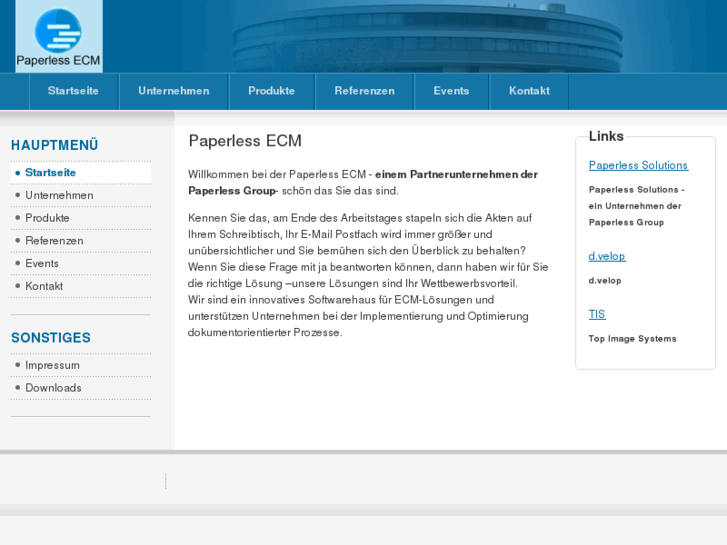The height and width of the screenshot is (545, 727).
Task: Select Referenzen in the Hauptmenü sidebar
Action: pyautogui.click(x=81, y=241)
